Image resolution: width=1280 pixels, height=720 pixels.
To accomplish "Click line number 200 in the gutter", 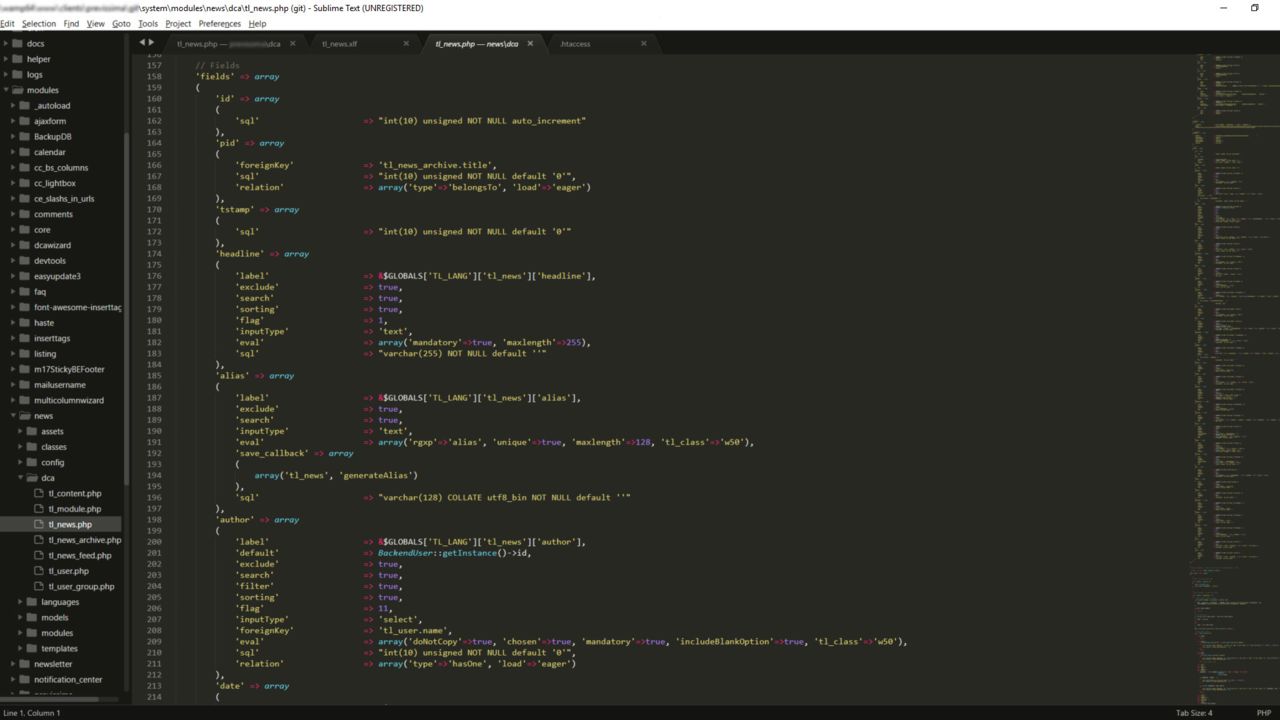I will (x=154, y=542).
